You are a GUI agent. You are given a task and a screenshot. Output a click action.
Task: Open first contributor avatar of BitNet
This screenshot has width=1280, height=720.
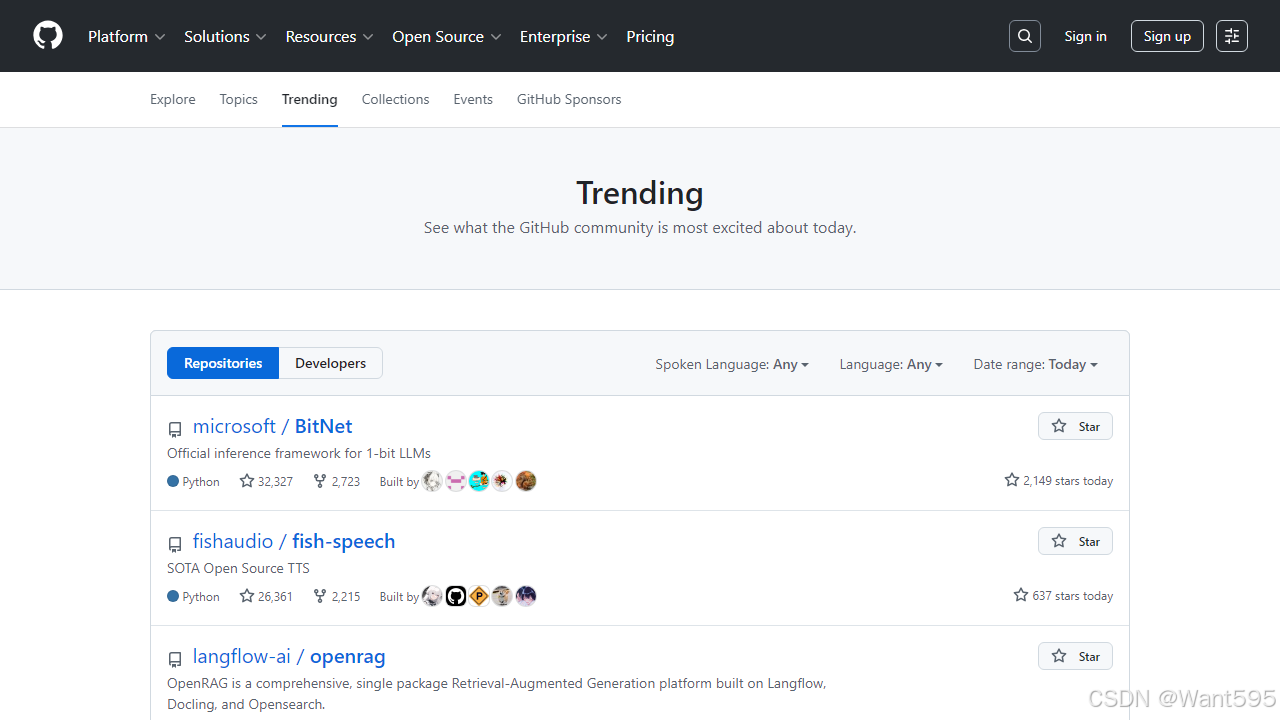(432, 481)
